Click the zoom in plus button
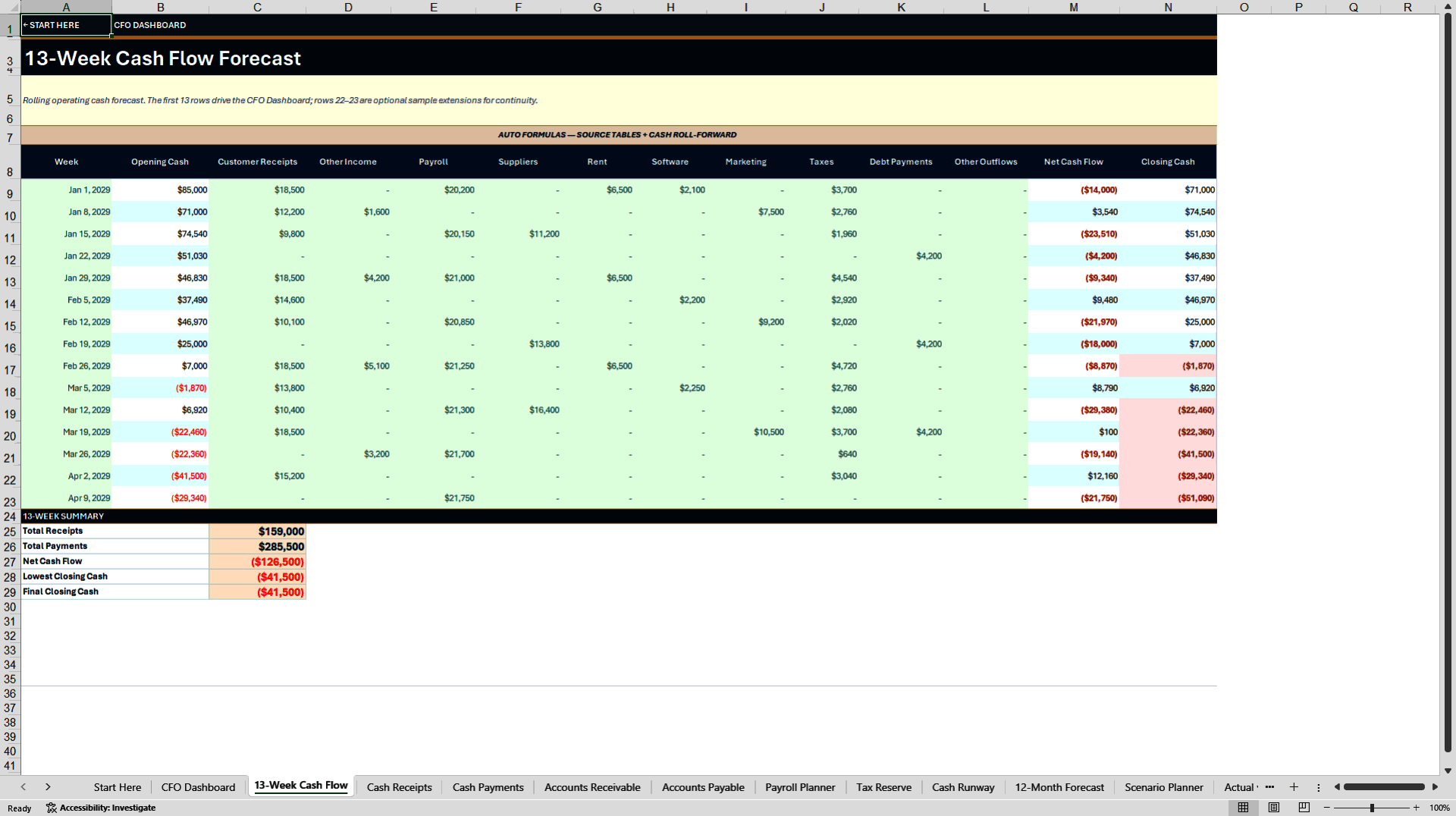Viewport: 1456px width, 816px height. pos(1416,808)
